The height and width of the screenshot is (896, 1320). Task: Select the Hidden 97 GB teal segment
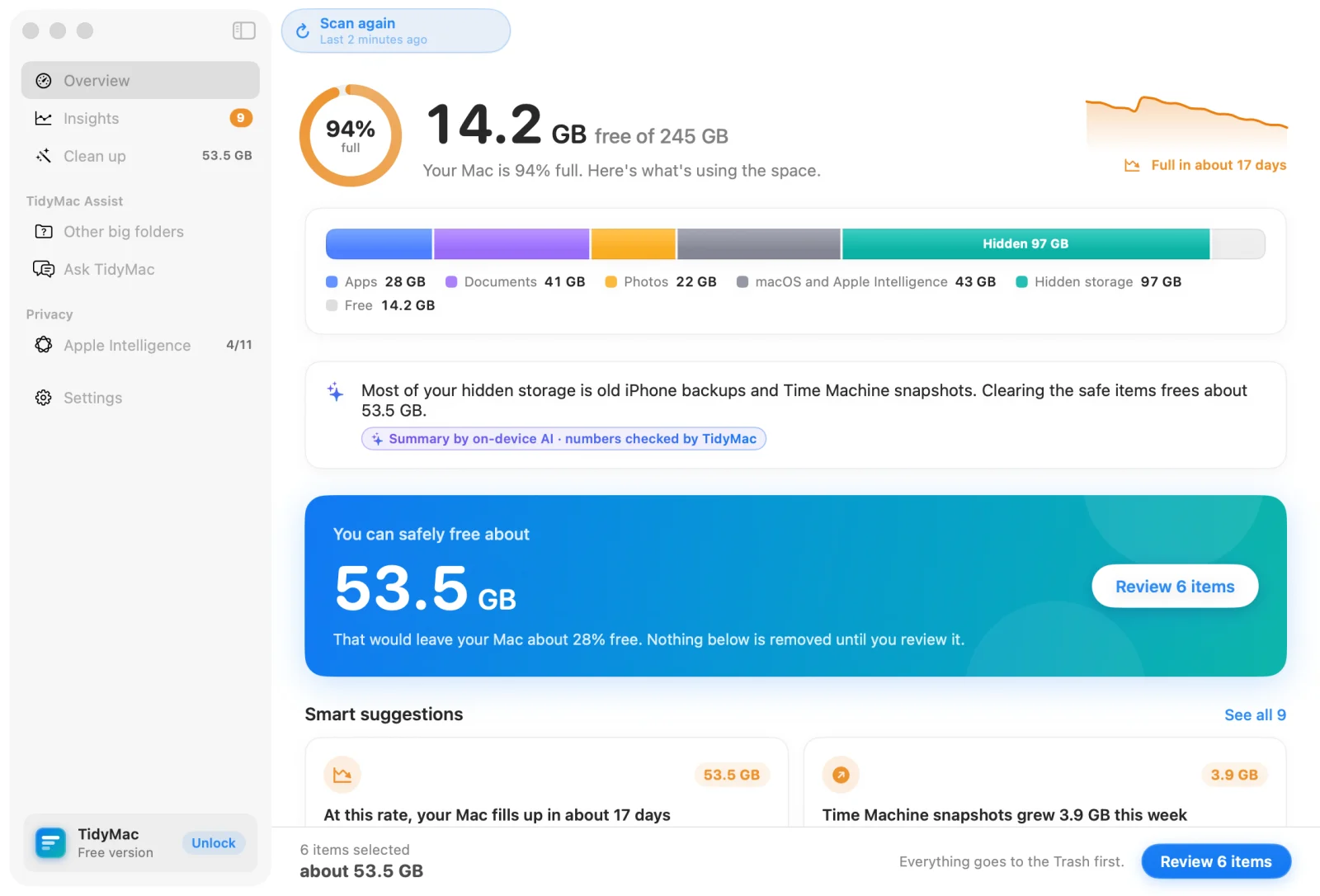click(x=1025, y=244)
